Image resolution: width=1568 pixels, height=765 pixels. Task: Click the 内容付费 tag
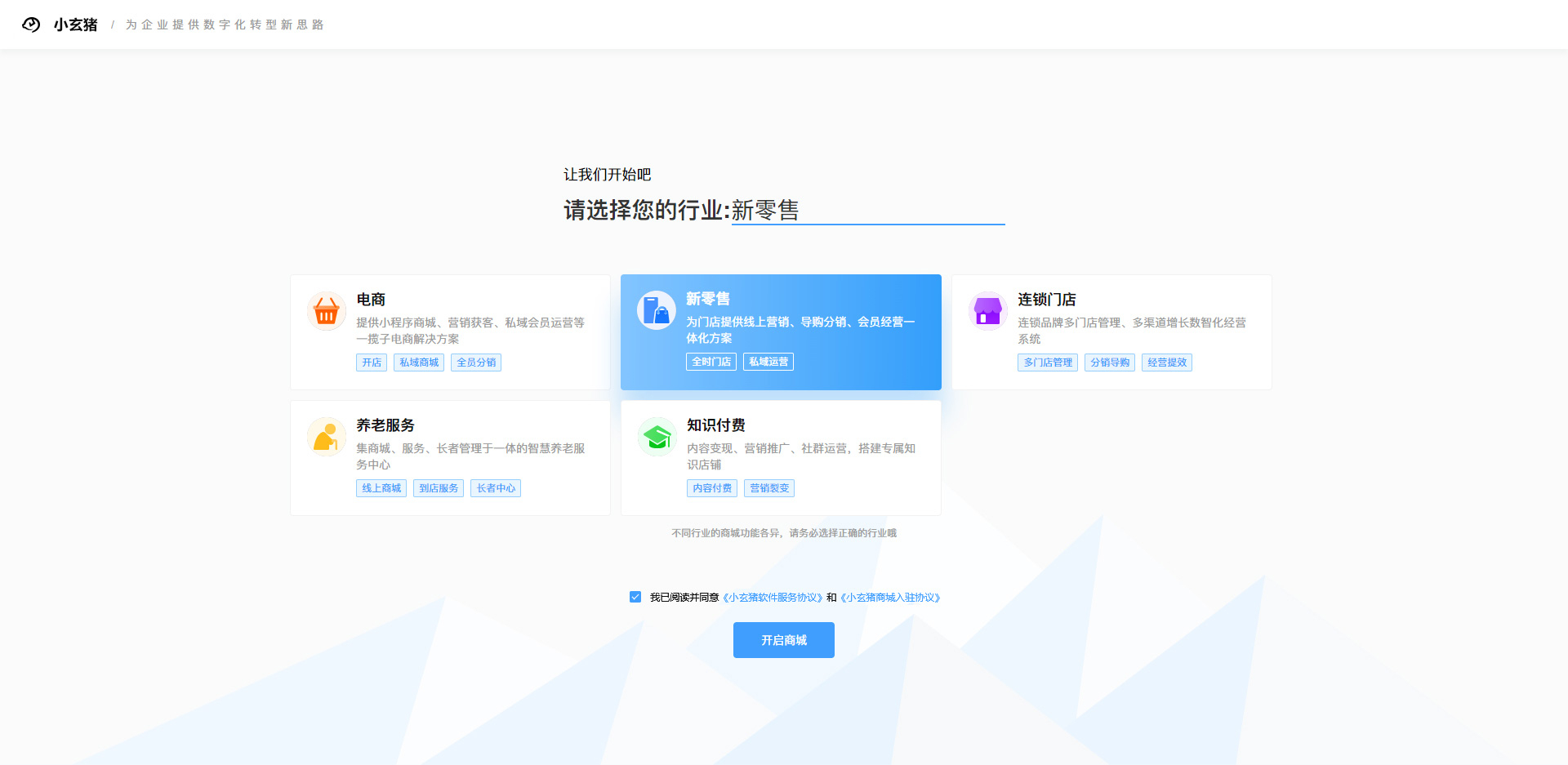(x=712, y=488)
